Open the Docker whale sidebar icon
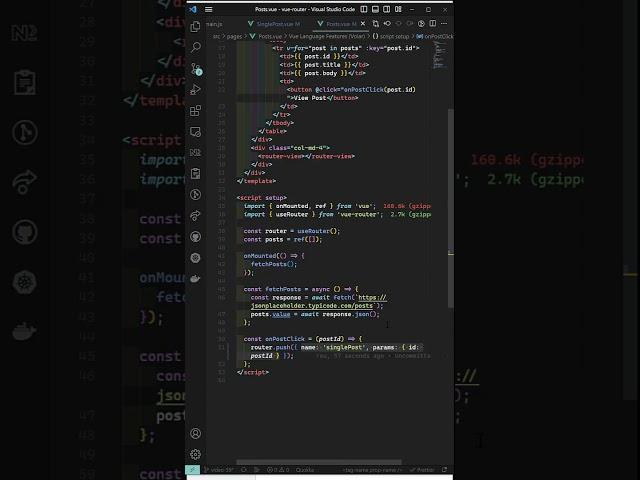This screenshot has width=640, height=480. pyautogui.click(x=196, y=279)
